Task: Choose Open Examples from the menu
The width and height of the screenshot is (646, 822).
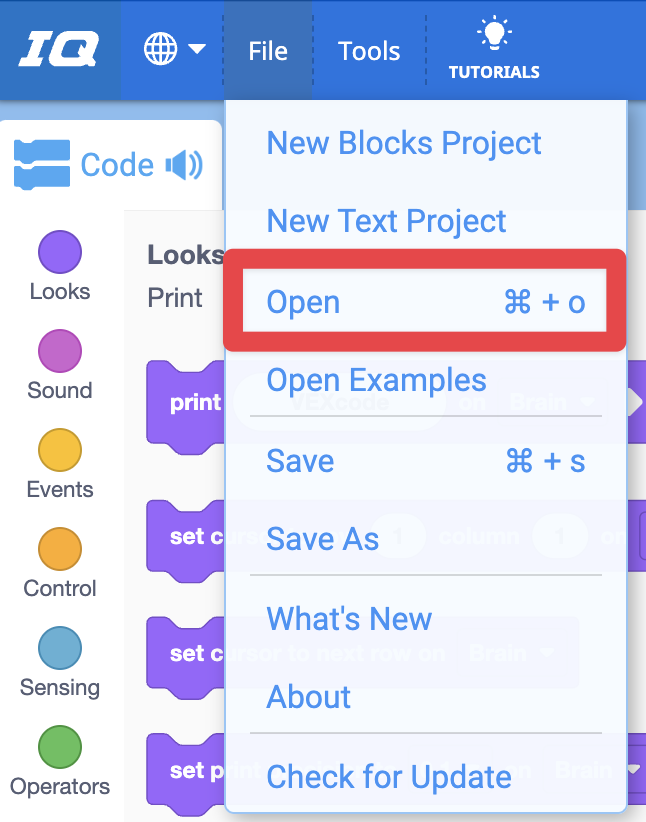Action: (377, 380)
